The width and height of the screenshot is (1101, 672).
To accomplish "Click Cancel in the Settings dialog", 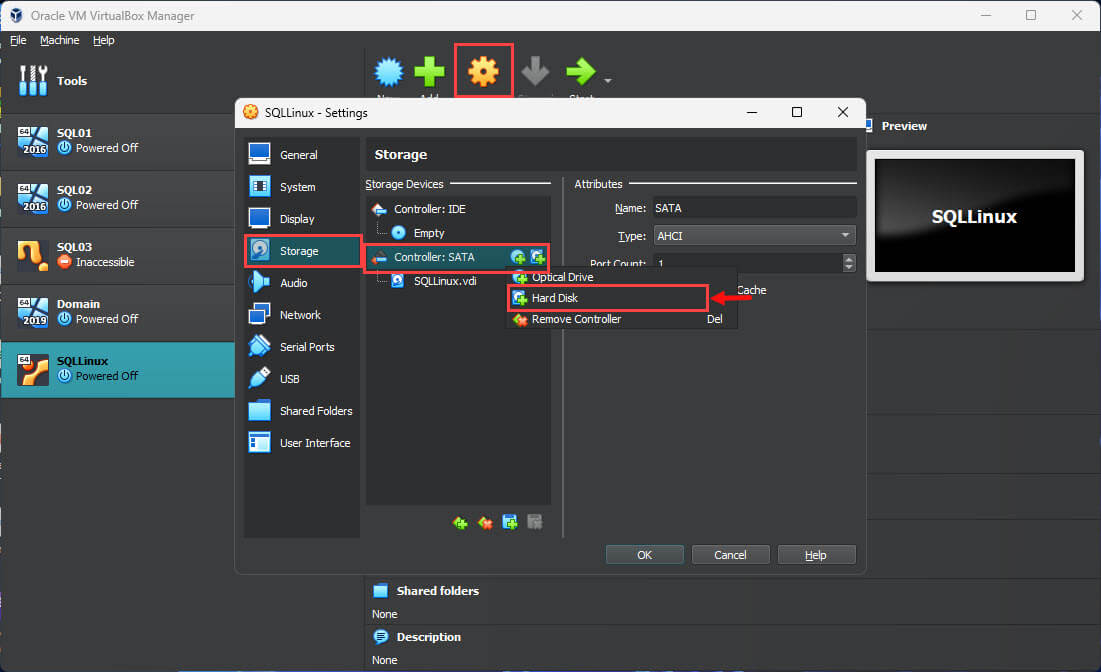I will coord(730,555).
